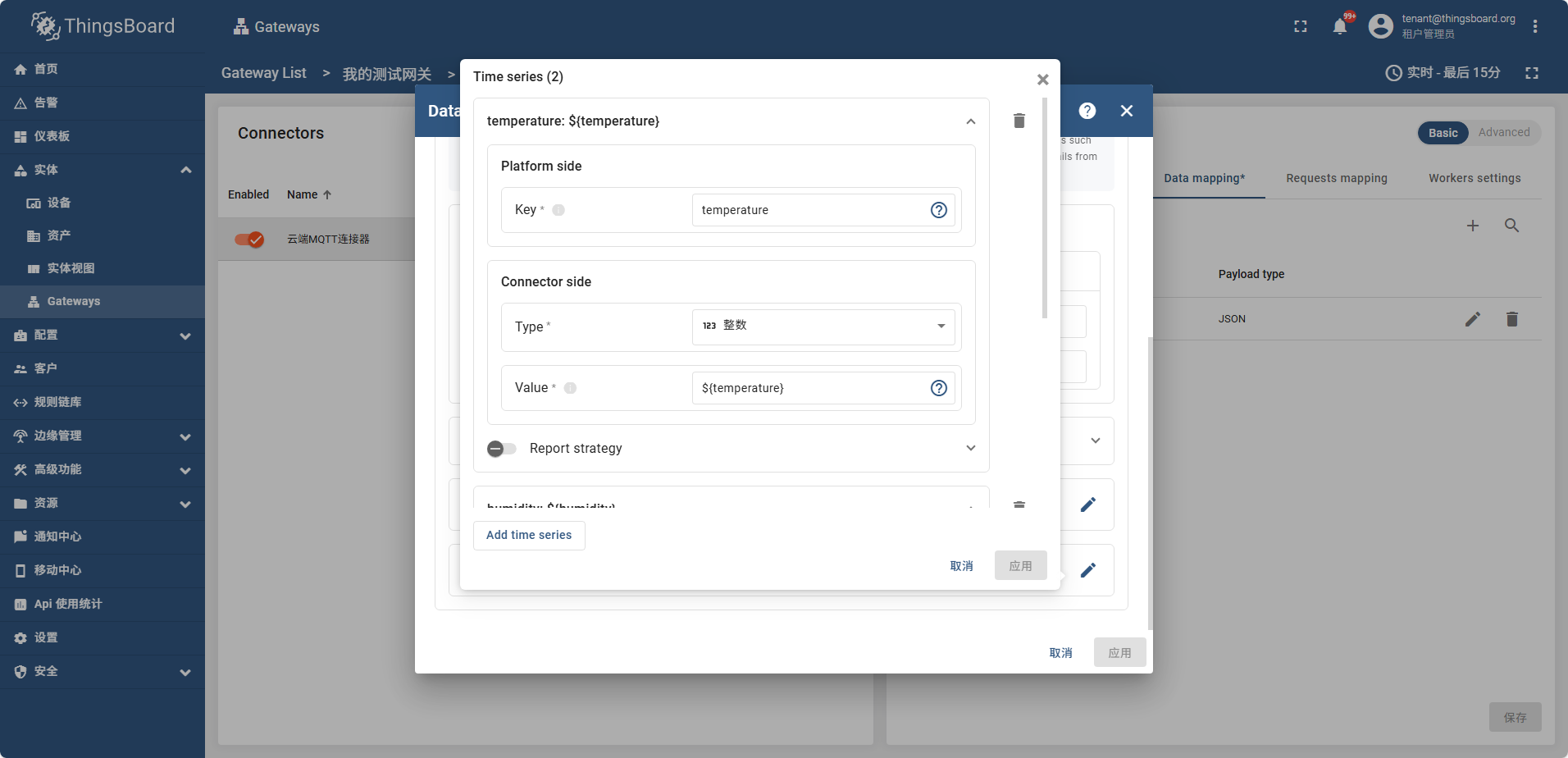Collapse the temperature time series panel
Image resolution: width=1568 pixels, height=758 pixels.
[x=970, y=121]
